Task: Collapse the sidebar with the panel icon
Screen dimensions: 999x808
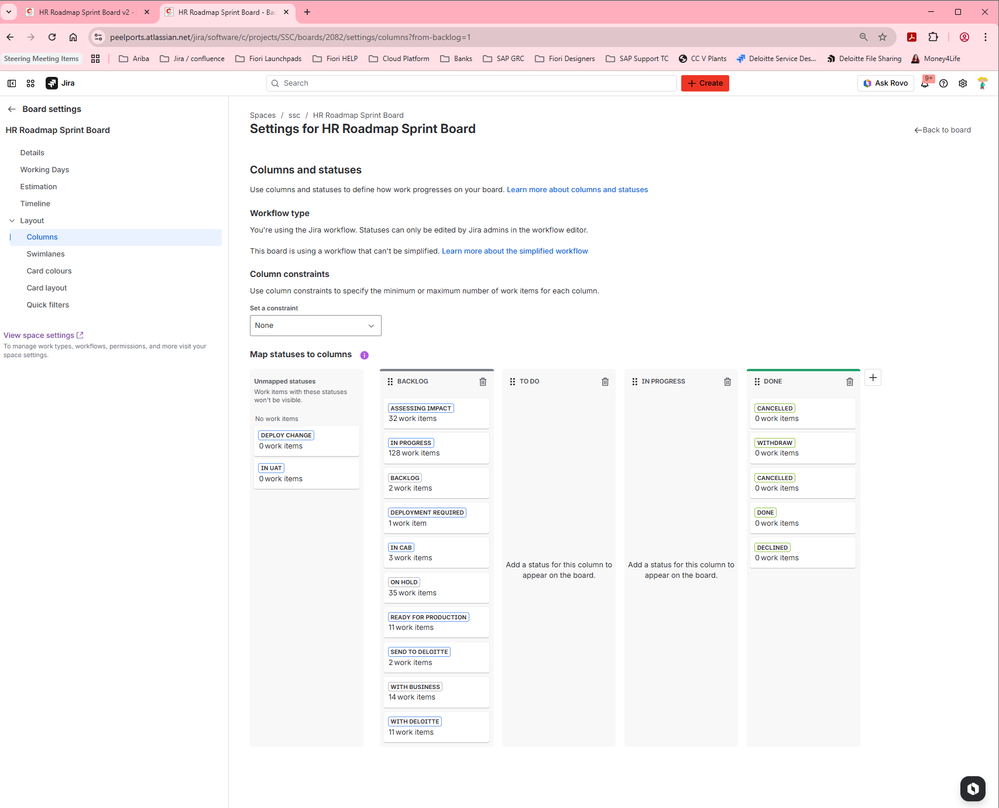Action: click(x=11, y=83)
